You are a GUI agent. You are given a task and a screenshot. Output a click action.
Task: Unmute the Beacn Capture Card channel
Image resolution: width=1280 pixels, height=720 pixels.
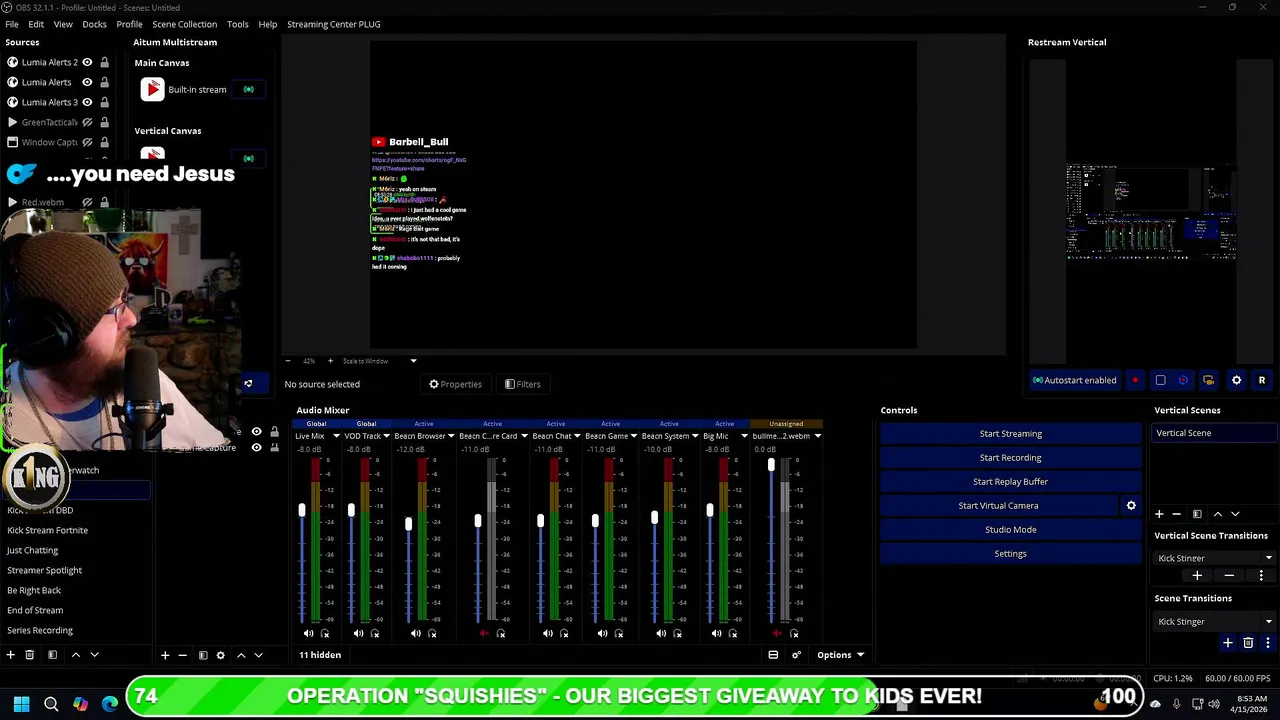[x=484, y=633]
